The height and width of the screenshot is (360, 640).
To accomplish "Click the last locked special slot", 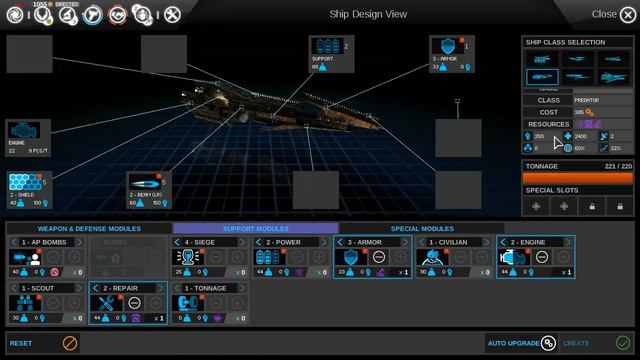I will pos(620,206).
